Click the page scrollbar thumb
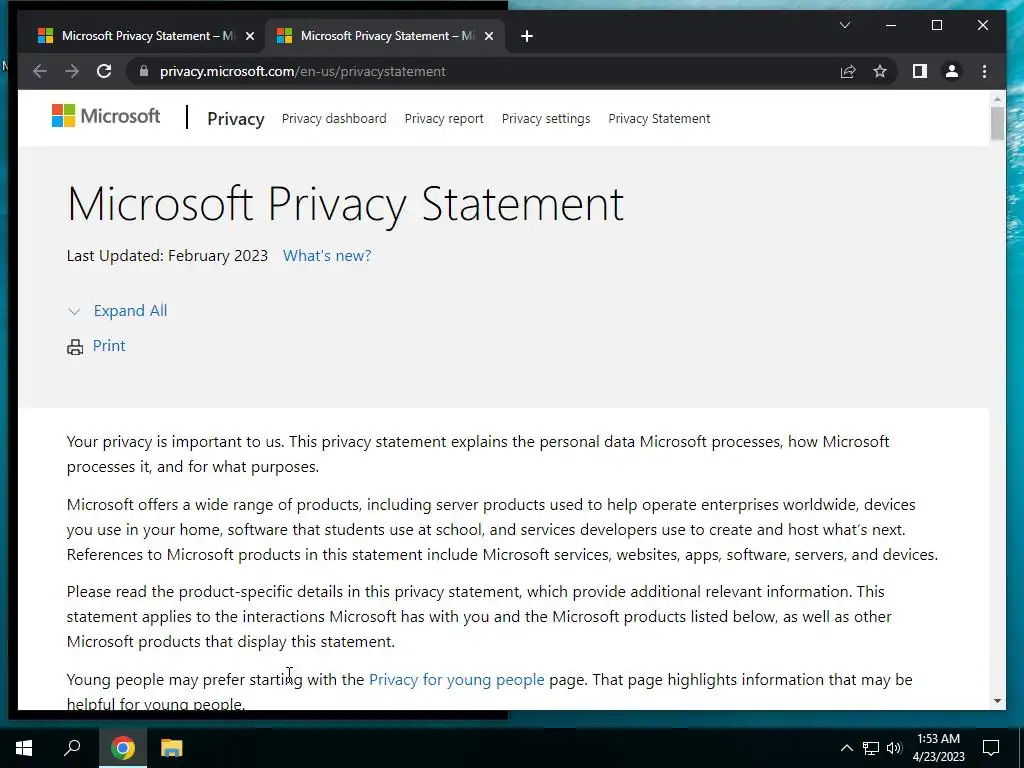Screen dimensions: 1024x768 pyautogui.click(x=997, y=123)
